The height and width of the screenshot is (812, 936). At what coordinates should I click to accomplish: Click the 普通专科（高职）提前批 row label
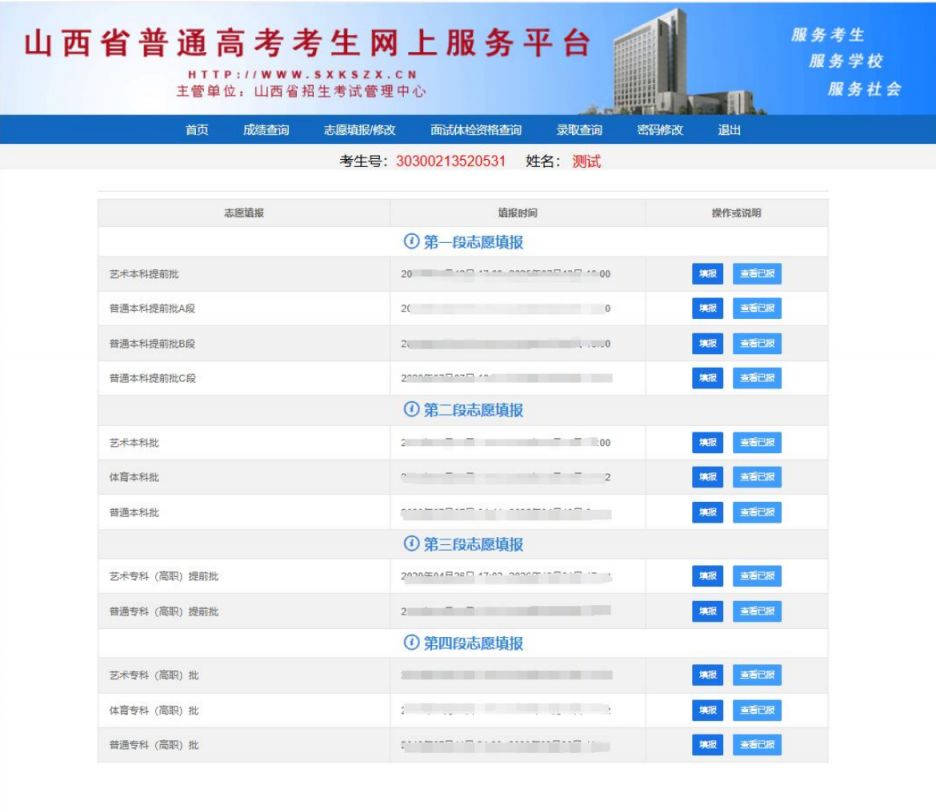coord(164,612)
